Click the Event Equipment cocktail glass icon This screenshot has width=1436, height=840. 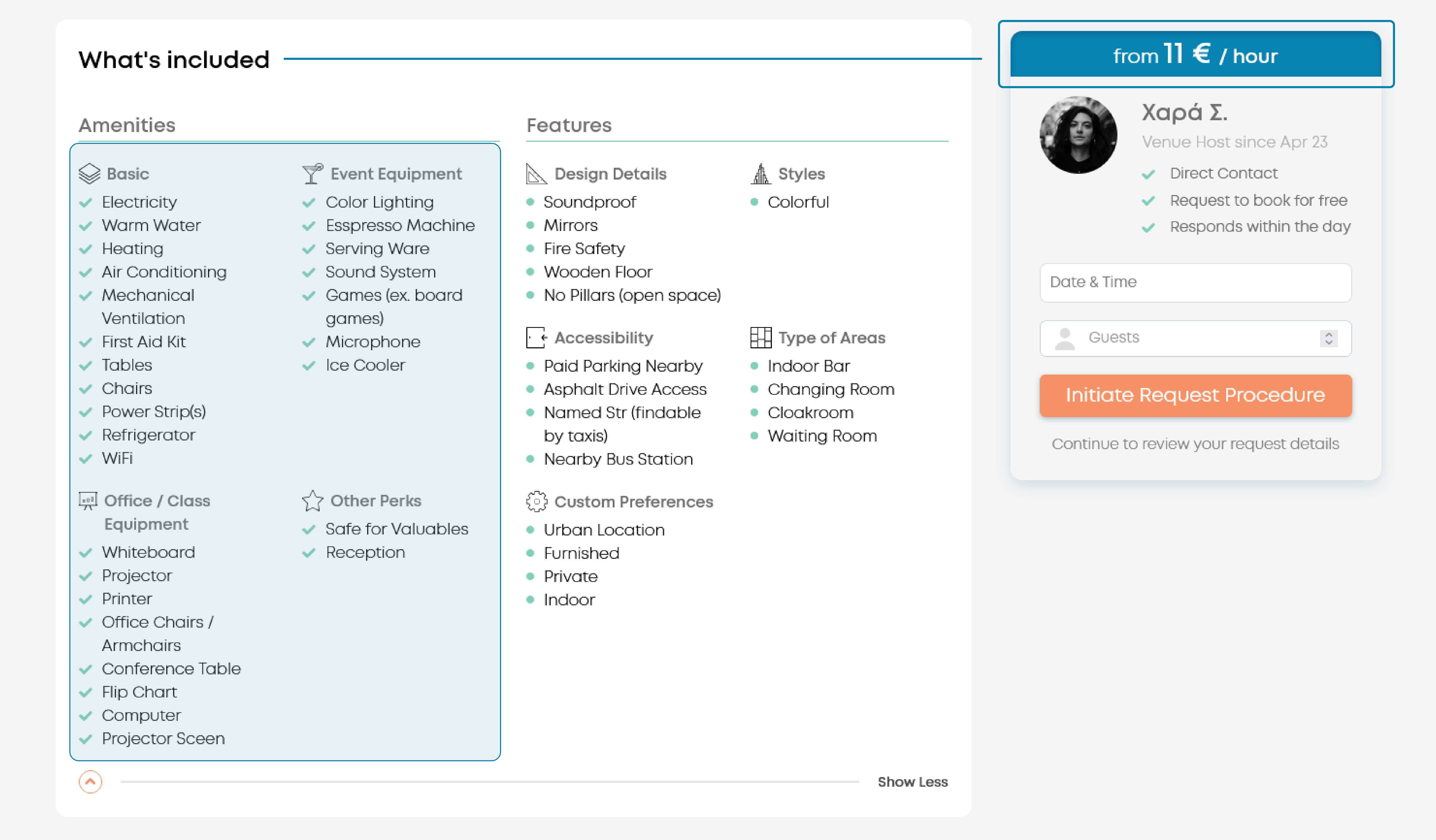(x=312, y=174)
